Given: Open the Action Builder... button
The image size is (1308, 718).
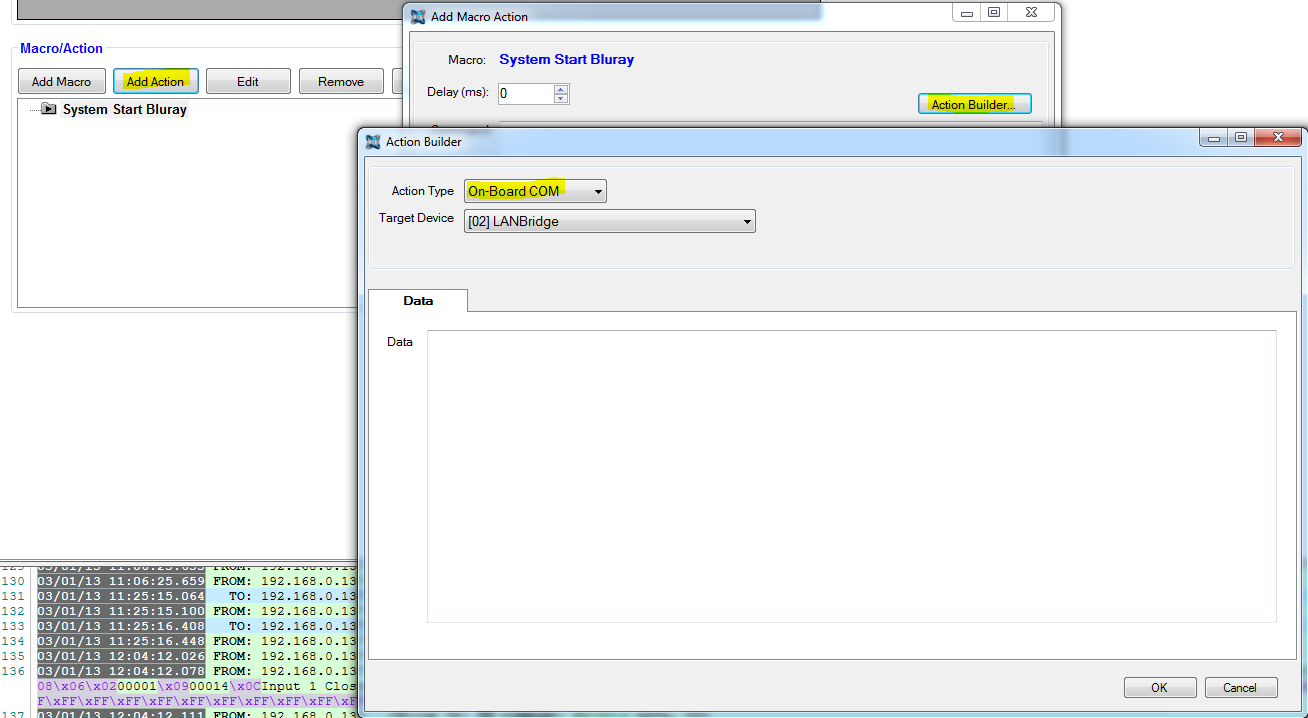Looking at the screenshot, I should point(973,104).
